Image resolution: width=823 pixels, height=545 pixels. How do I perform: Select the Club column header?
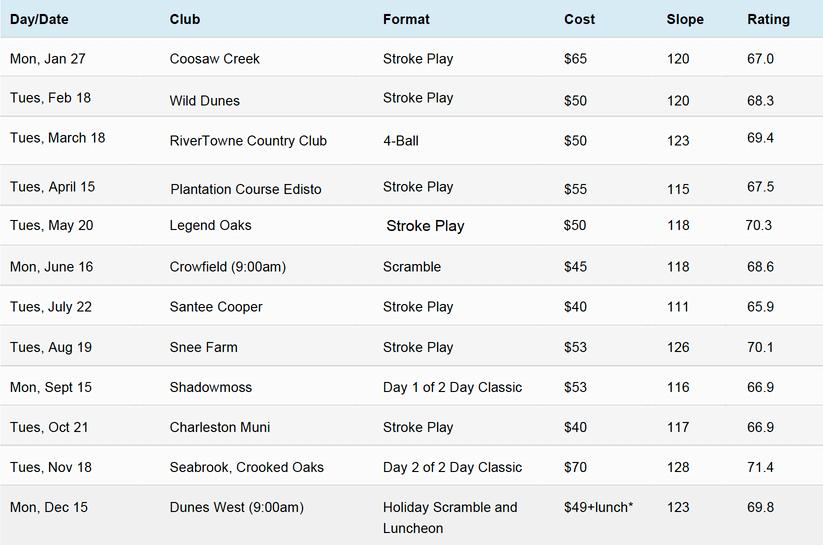click(185, 19)
